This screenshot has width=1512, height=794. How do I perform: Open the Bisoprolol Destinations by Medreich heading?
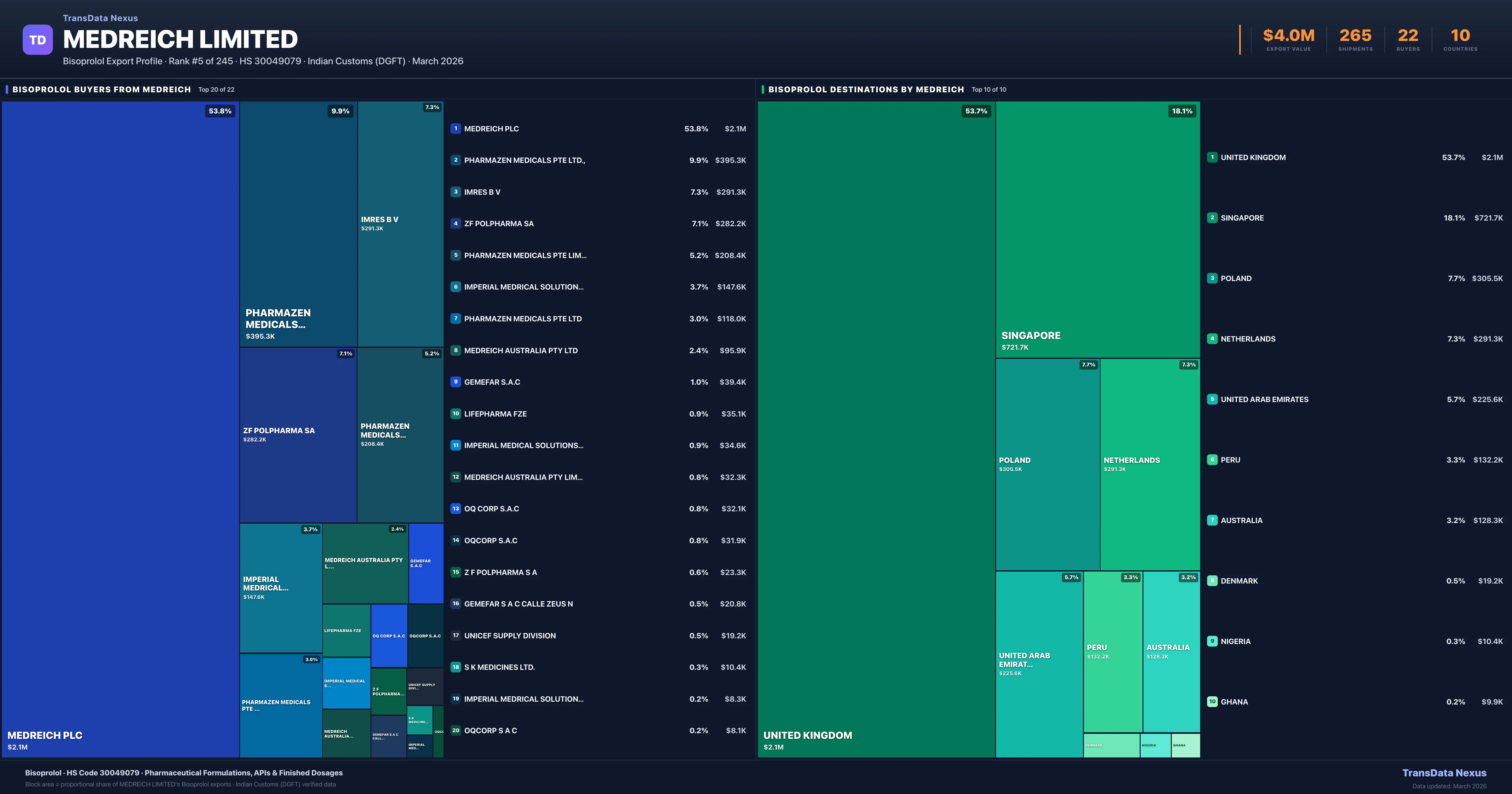pyautogui.click(x=866, y=90)
